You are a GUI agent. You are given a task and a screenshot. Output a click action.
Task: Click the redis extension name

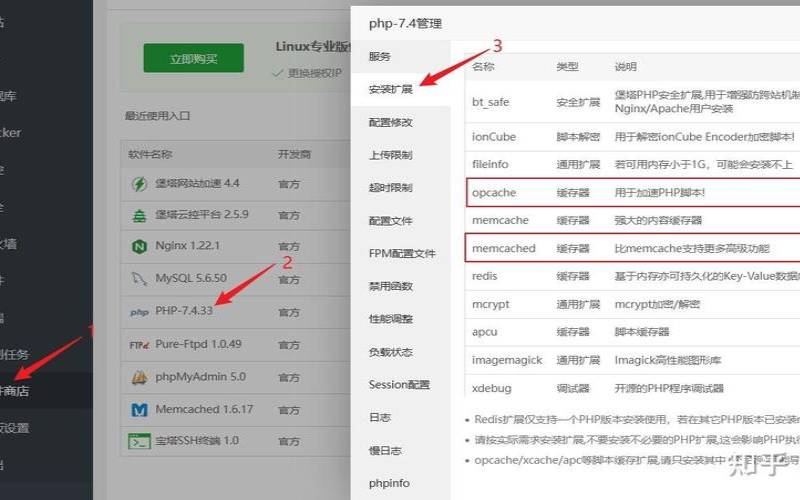point(484,276)
